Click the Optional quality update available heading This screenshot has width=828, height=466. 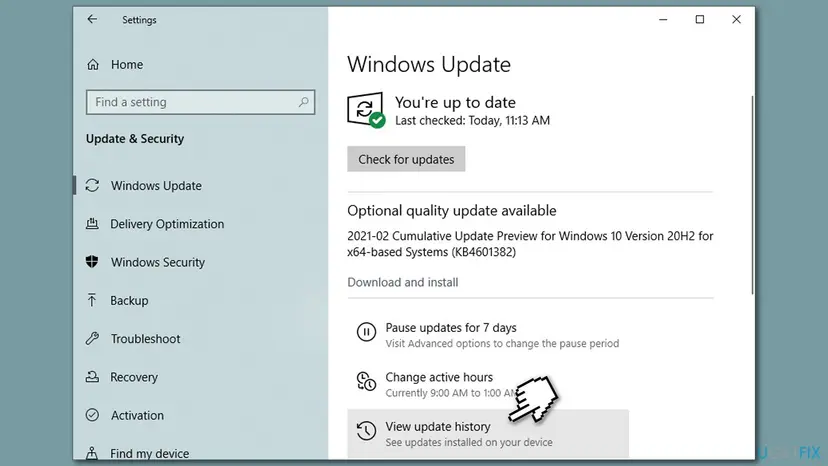coord(451,211)
